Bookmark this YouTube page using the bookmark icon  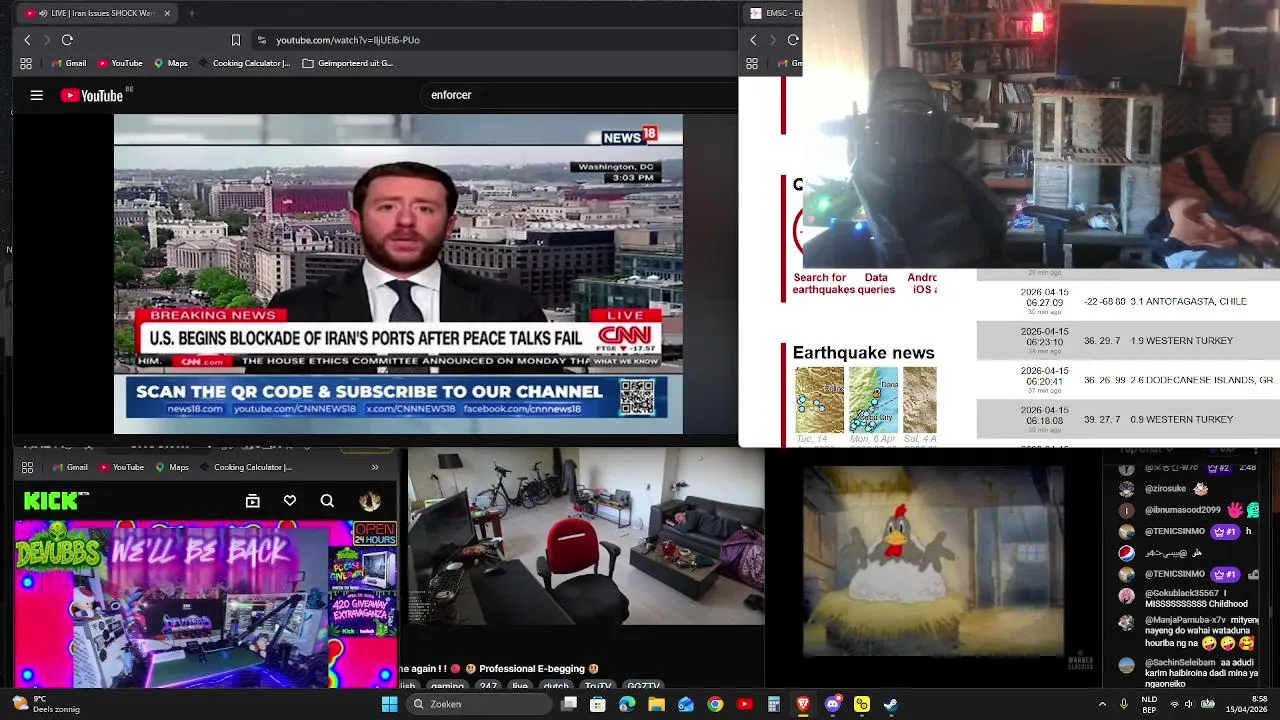236,40
